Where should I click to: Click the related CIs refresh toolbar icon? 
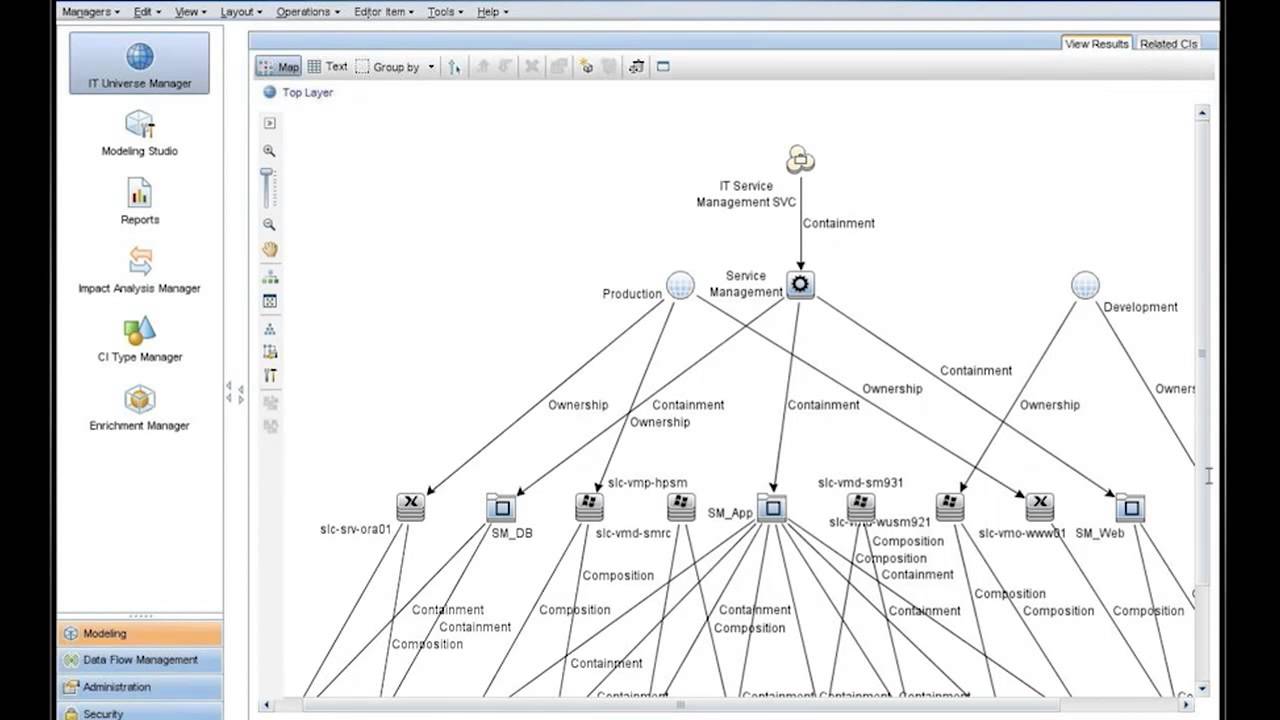[x=636, y=67]
